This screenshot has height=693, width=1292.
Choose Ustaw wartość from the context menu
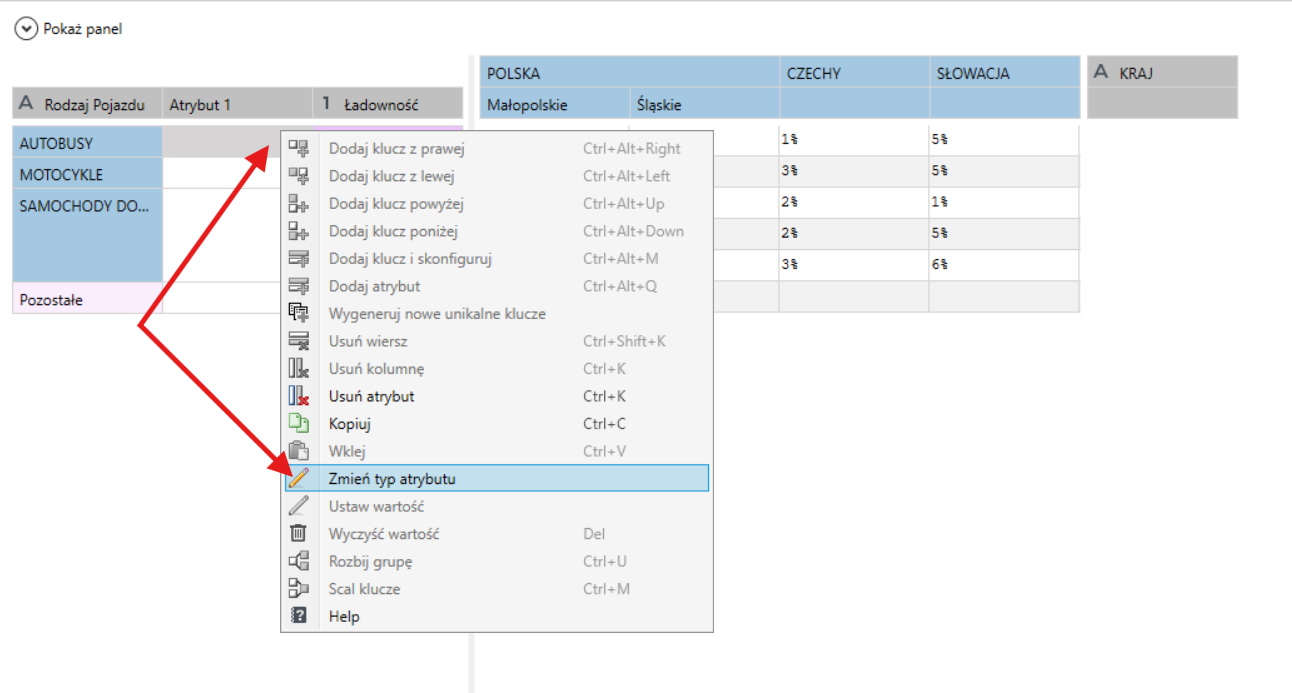point(497,506)
